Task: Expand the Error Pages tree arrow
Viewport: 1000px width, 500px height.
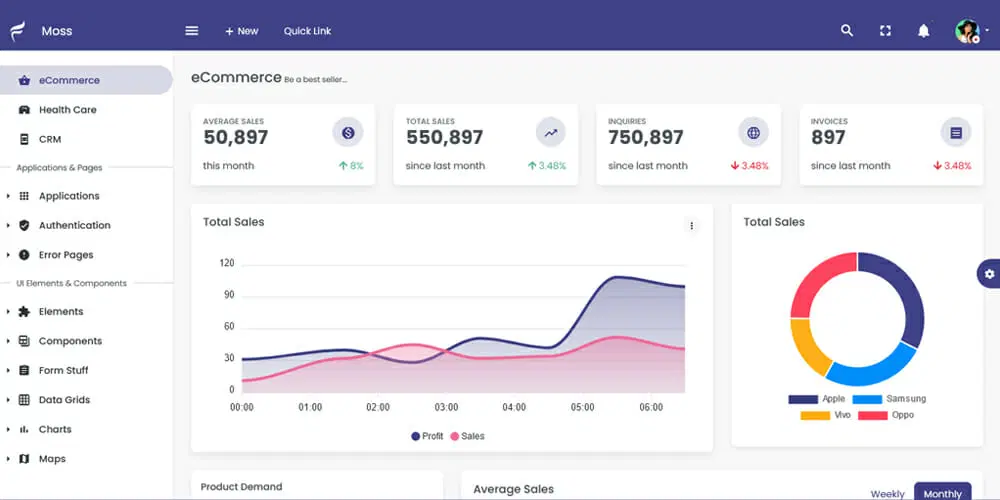Action: 8,254
